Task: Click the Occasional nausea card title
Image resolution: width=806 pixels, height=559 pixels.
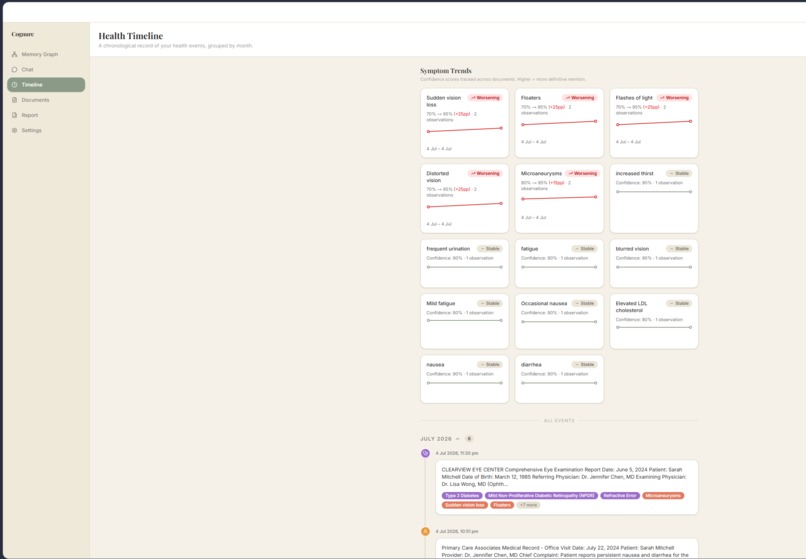Action: [x=544, y=303]
